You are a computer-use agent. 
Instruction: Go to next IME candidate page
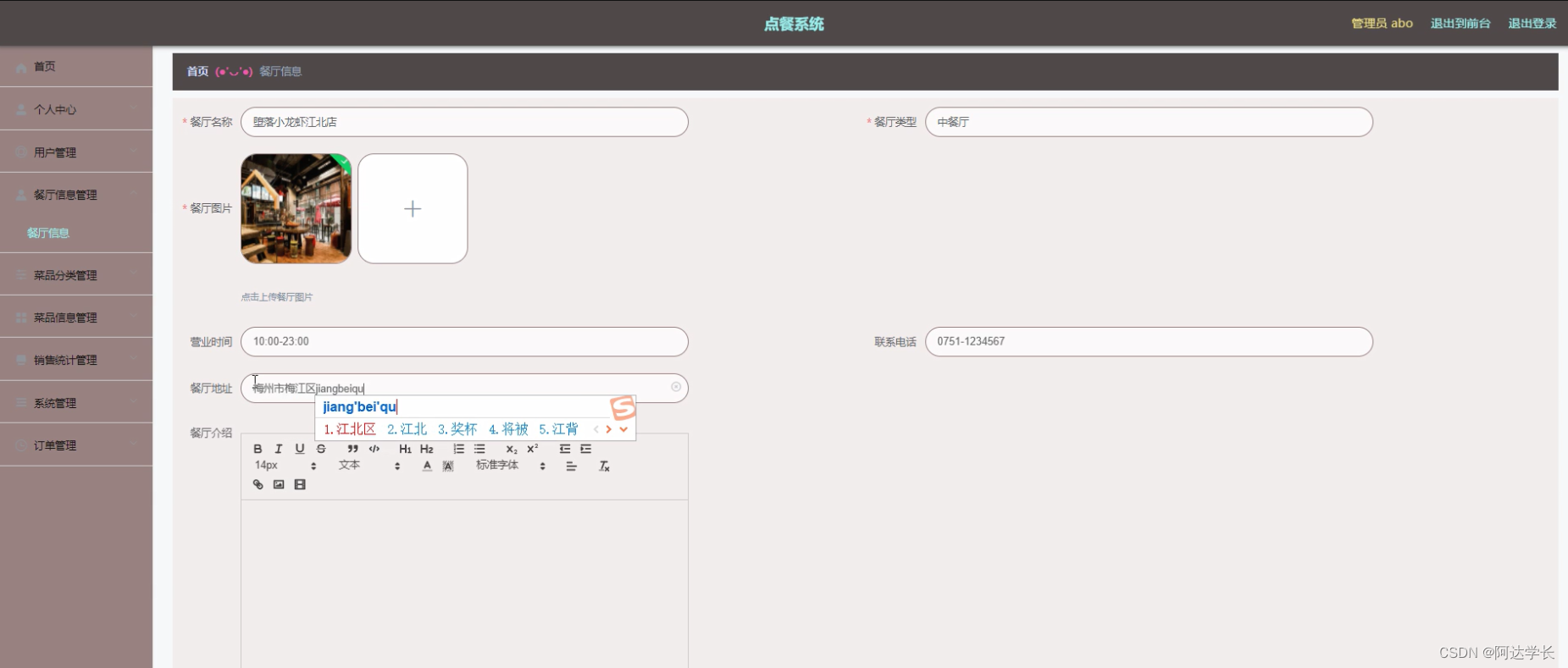pyautogui.click(x=609, y=429)
